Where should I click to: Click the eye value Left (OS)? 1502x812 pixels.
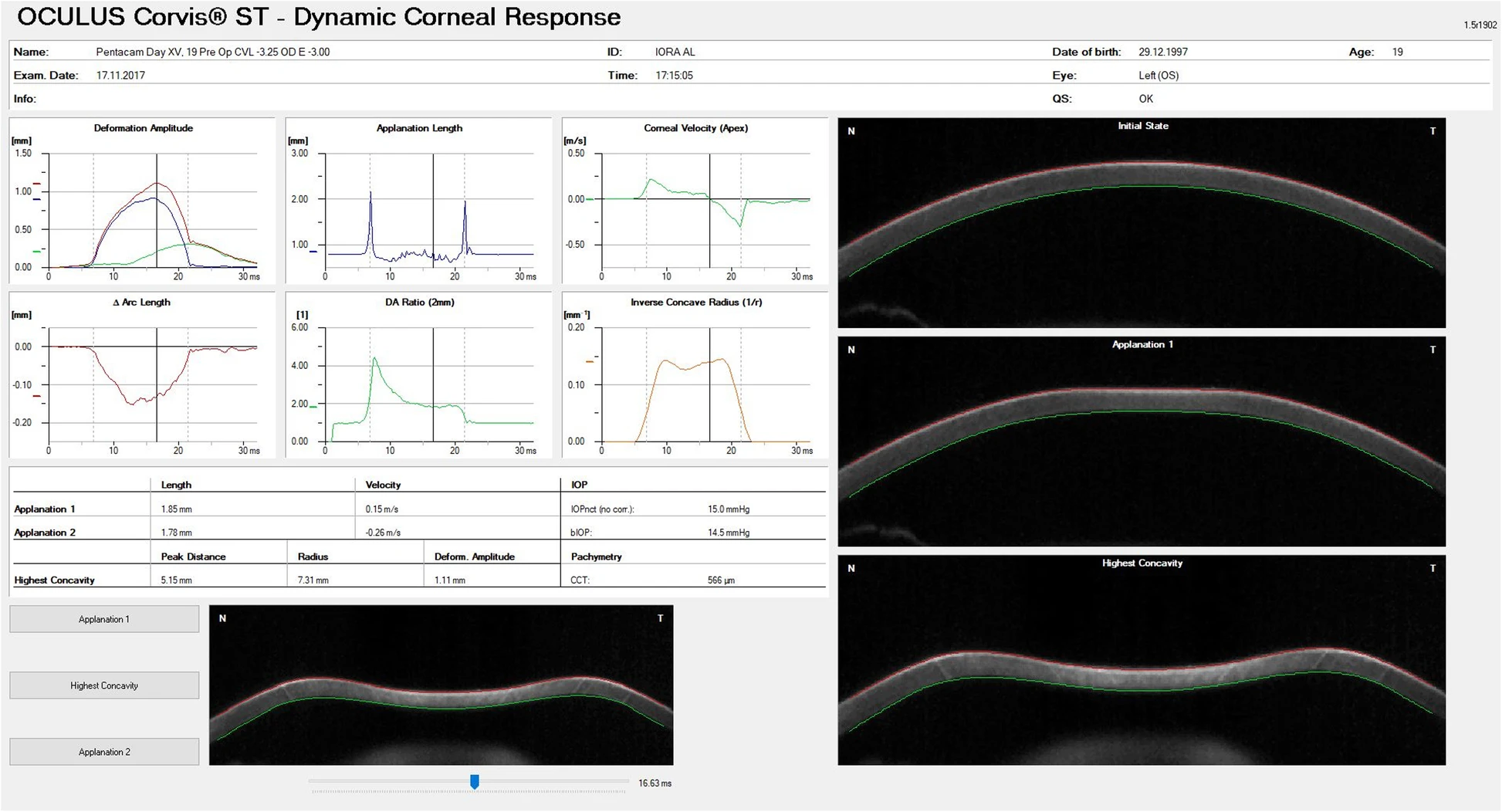[1159, 76]
